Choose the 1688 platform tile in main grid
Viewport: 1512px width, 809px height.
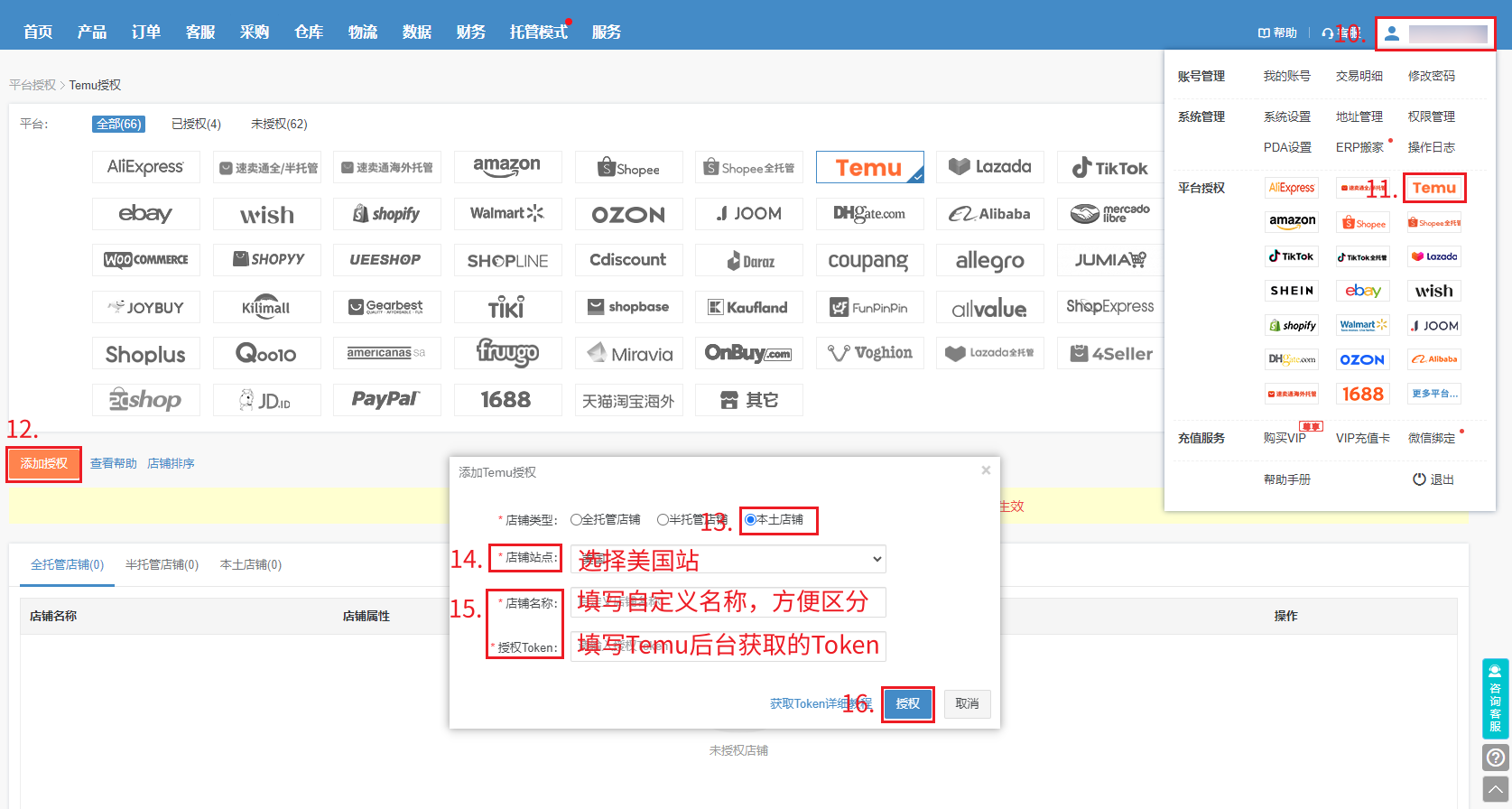click(x=507, y=399)
